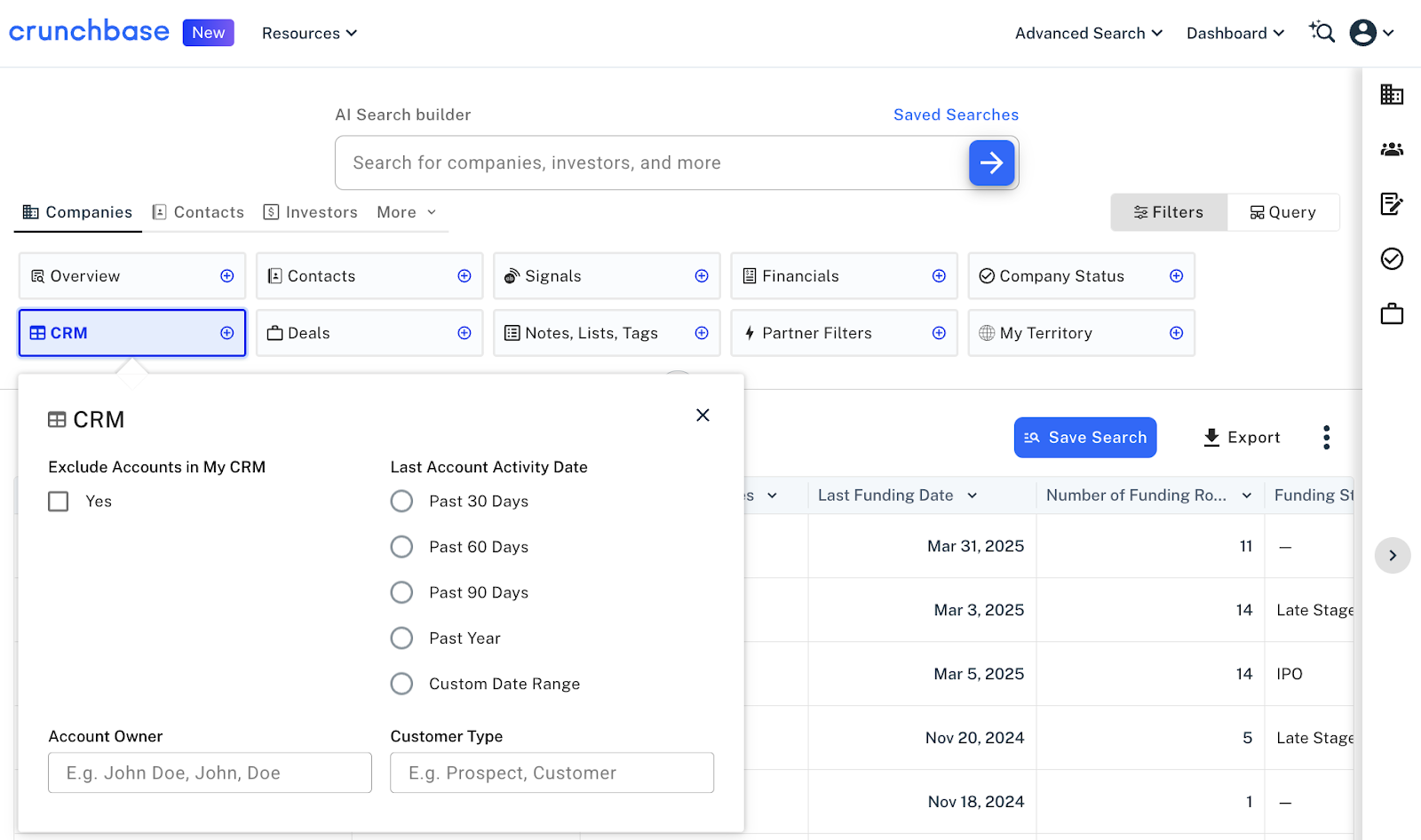
Task: Open the Saved Searches link
Action: 956,115
